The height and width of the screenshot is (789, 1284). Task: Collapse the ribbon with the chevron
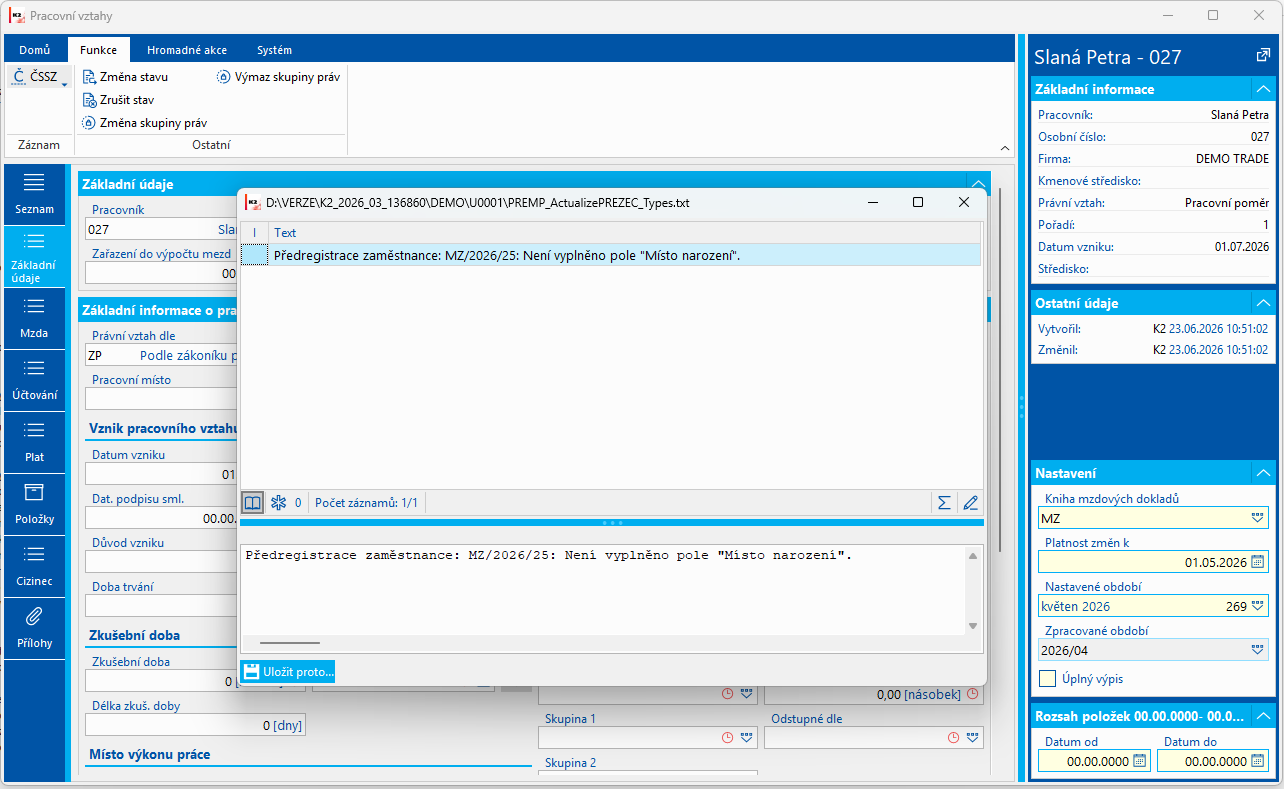1004,148
